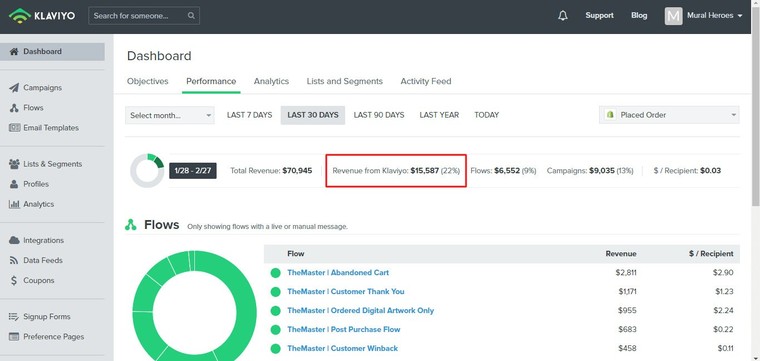
Task: Click the $ / Recipient column header
Action: [x=711, y=254]
